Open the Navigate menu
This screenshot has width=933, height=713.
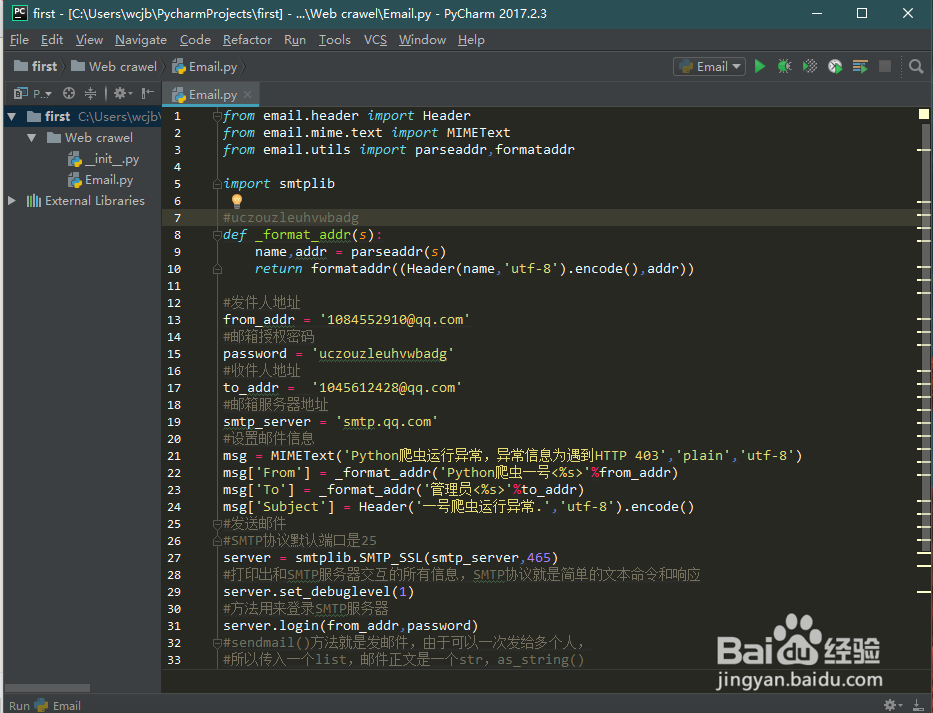tap(141, 40)
